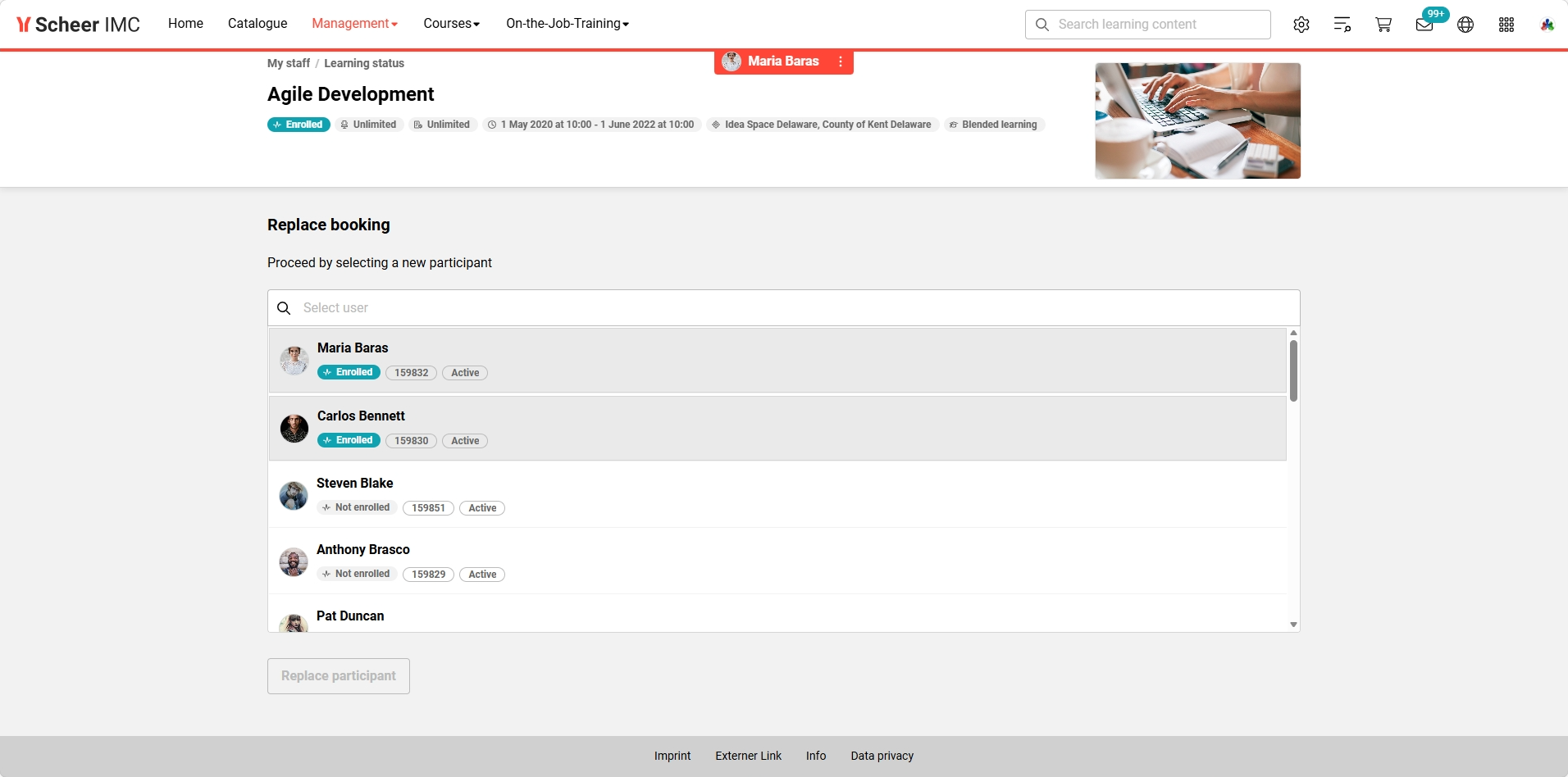Click Carlos Bennett's Enrolled tag
This screenshot has width=1568, height=777.
tap(349, 441)
